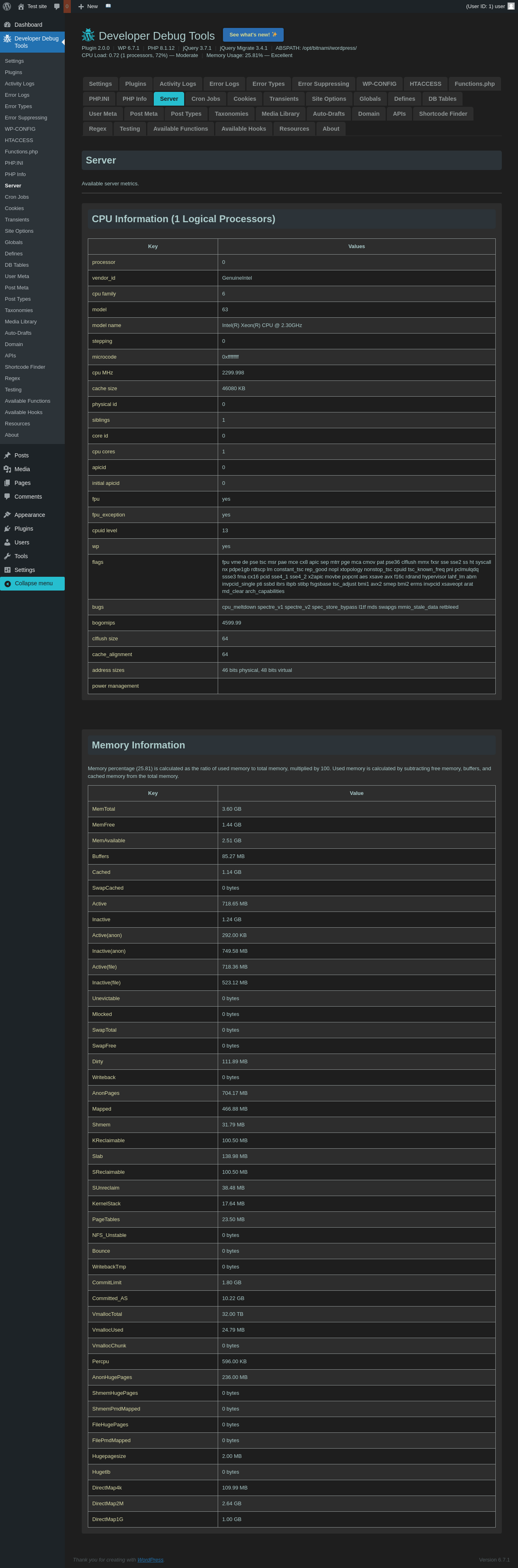Click the Users person icon in sidebar
The width and height of the screenshot is (518, 1568).
pyautogui.click(x=7, y=542)
